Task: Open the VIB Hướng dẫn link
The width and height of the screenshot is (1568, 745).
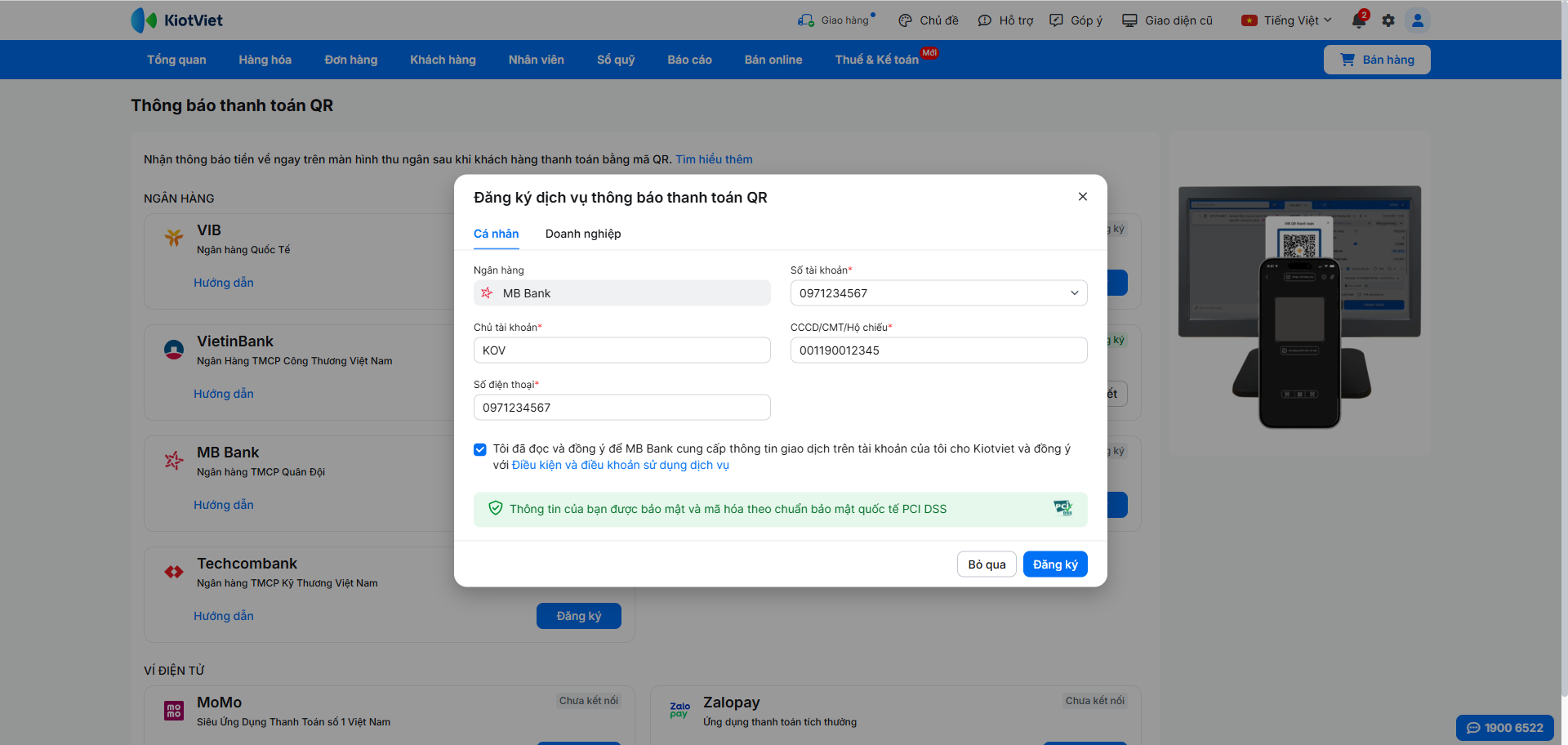Action: tap(224, 283)
